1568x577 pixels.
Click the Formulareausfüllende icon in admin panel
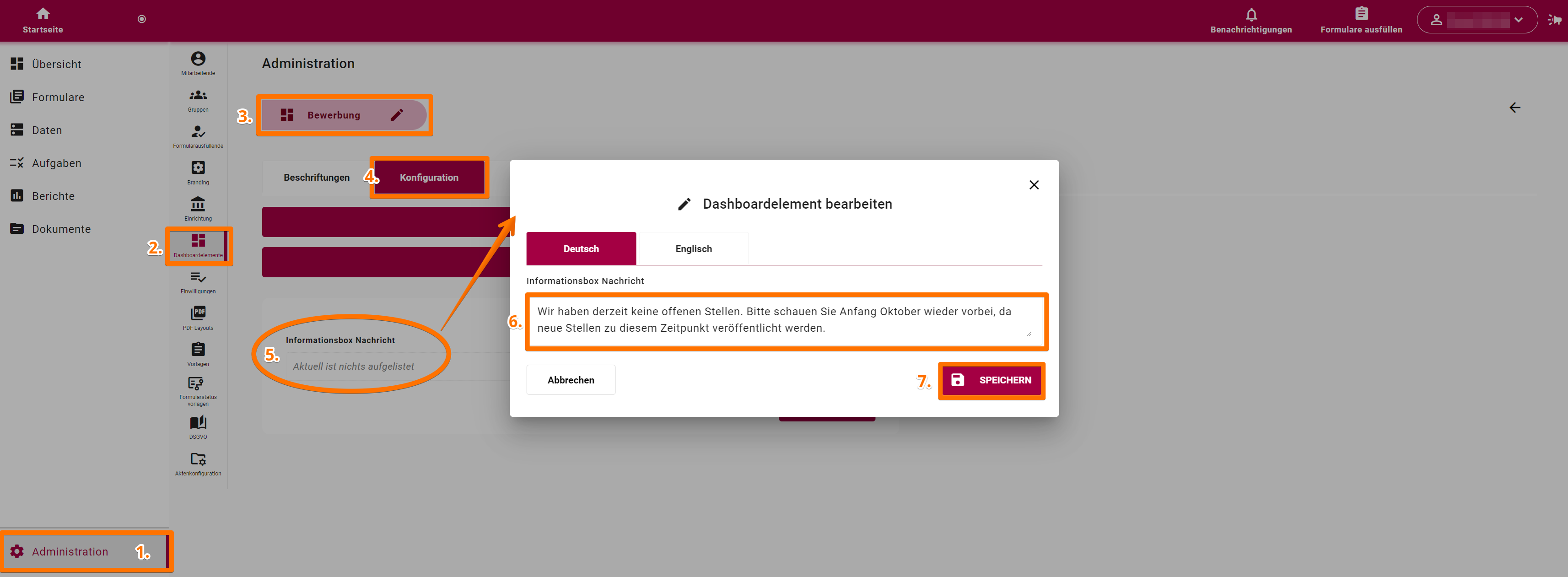(197, 135)
